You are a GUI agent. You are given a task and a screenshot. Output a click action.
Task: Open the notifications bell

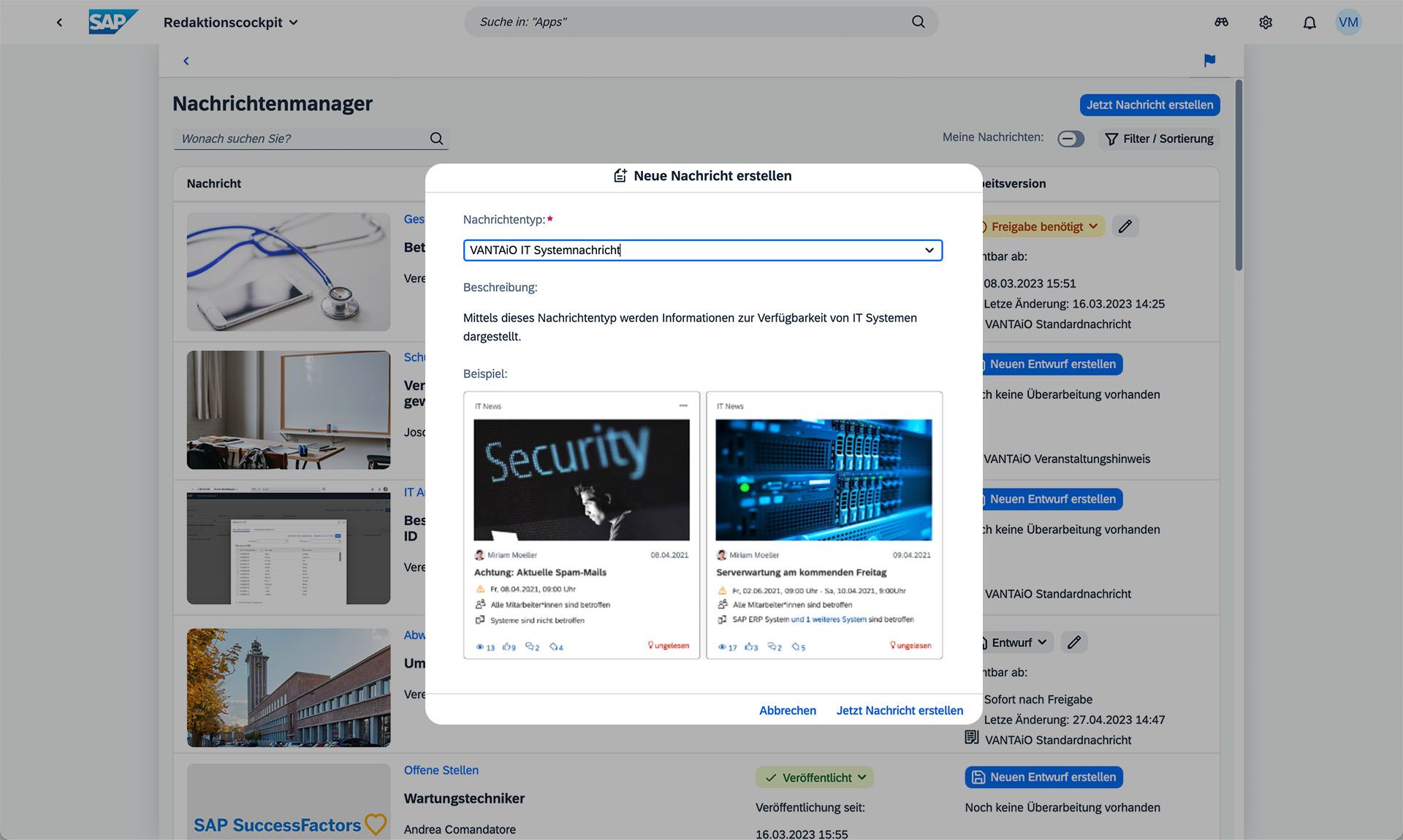tap(1309, 23)
